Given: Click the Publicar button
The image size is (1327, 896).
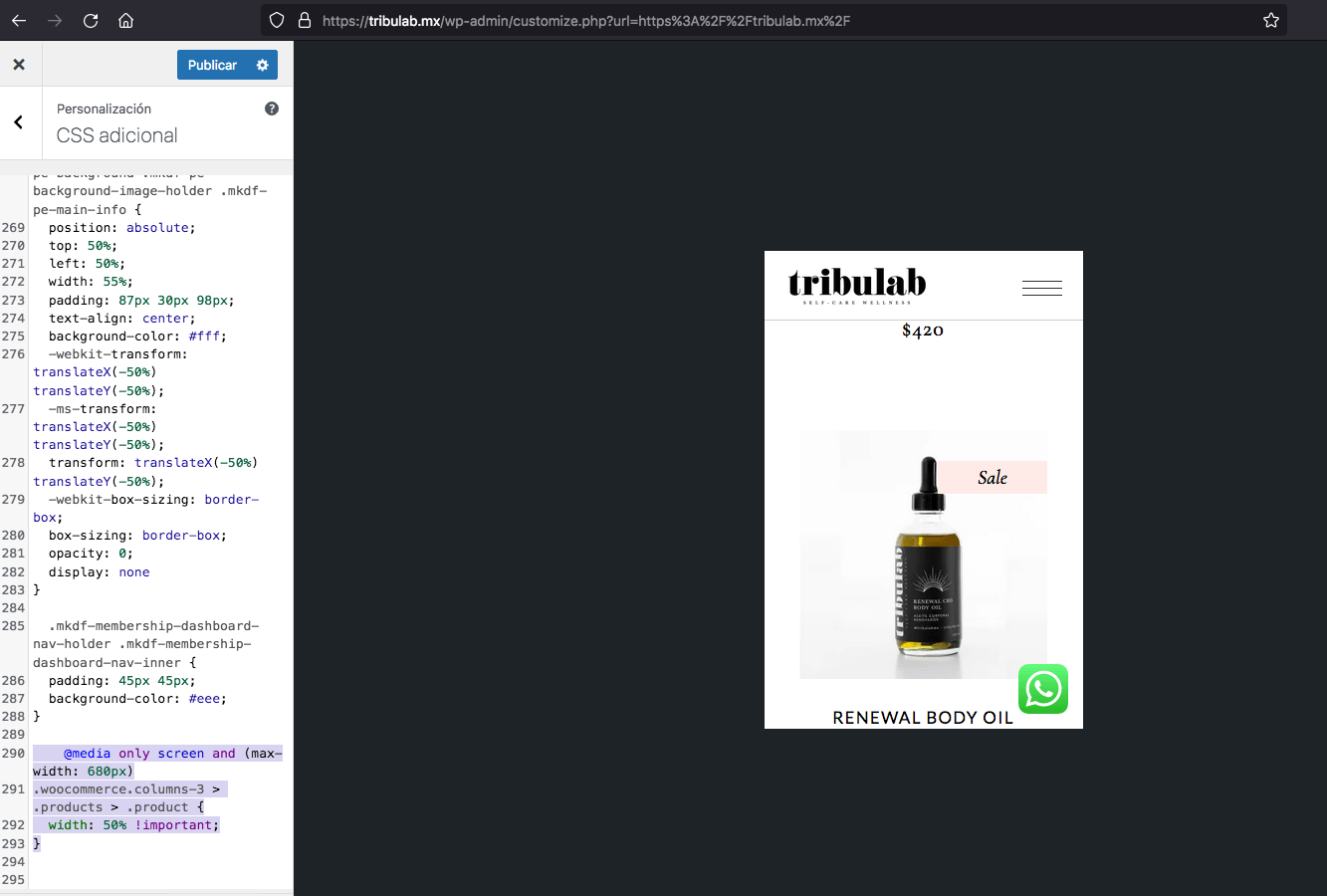Looking at the screenshot, I should coord(212,65).
